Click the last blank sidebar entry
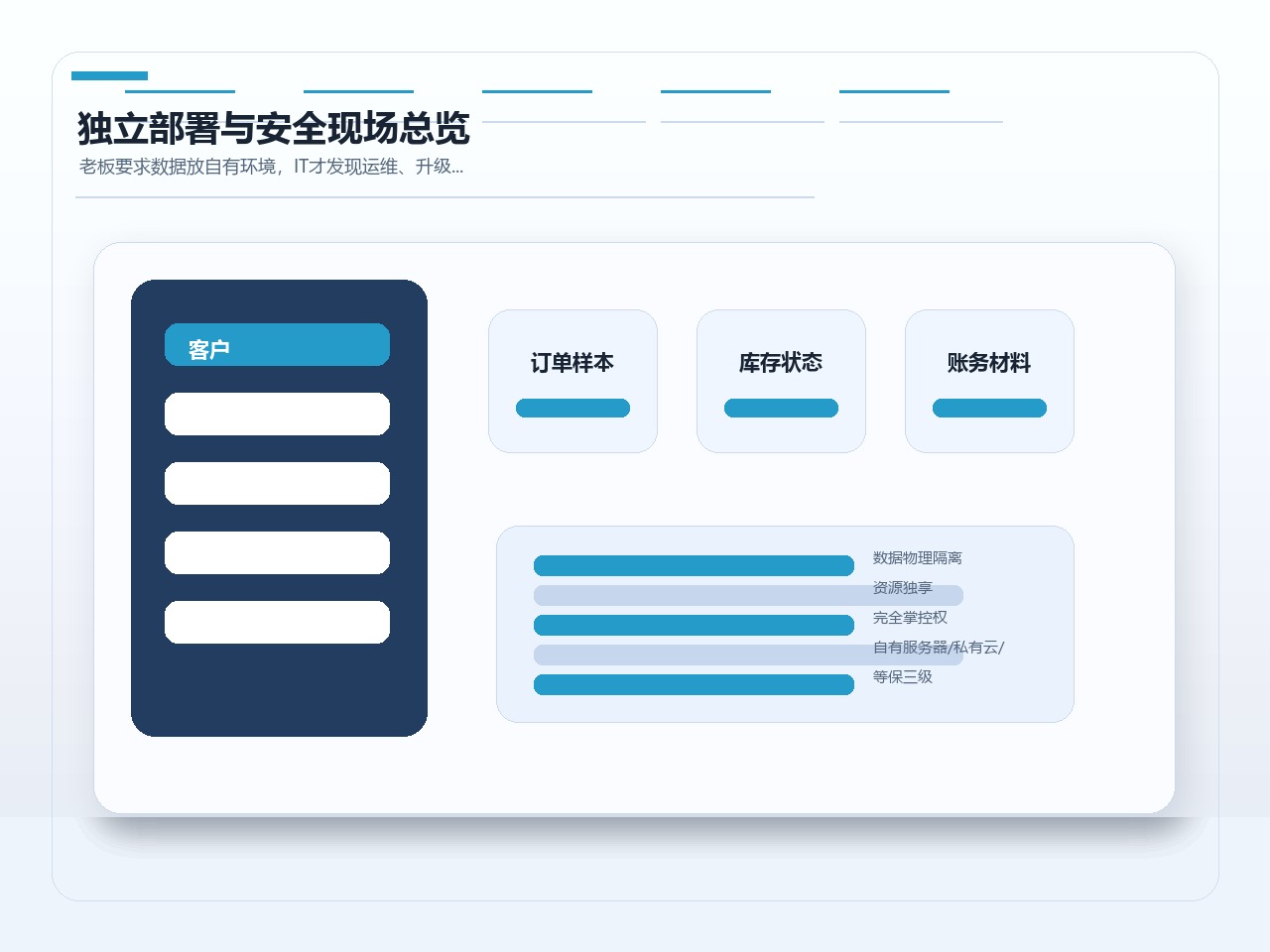 277,622
